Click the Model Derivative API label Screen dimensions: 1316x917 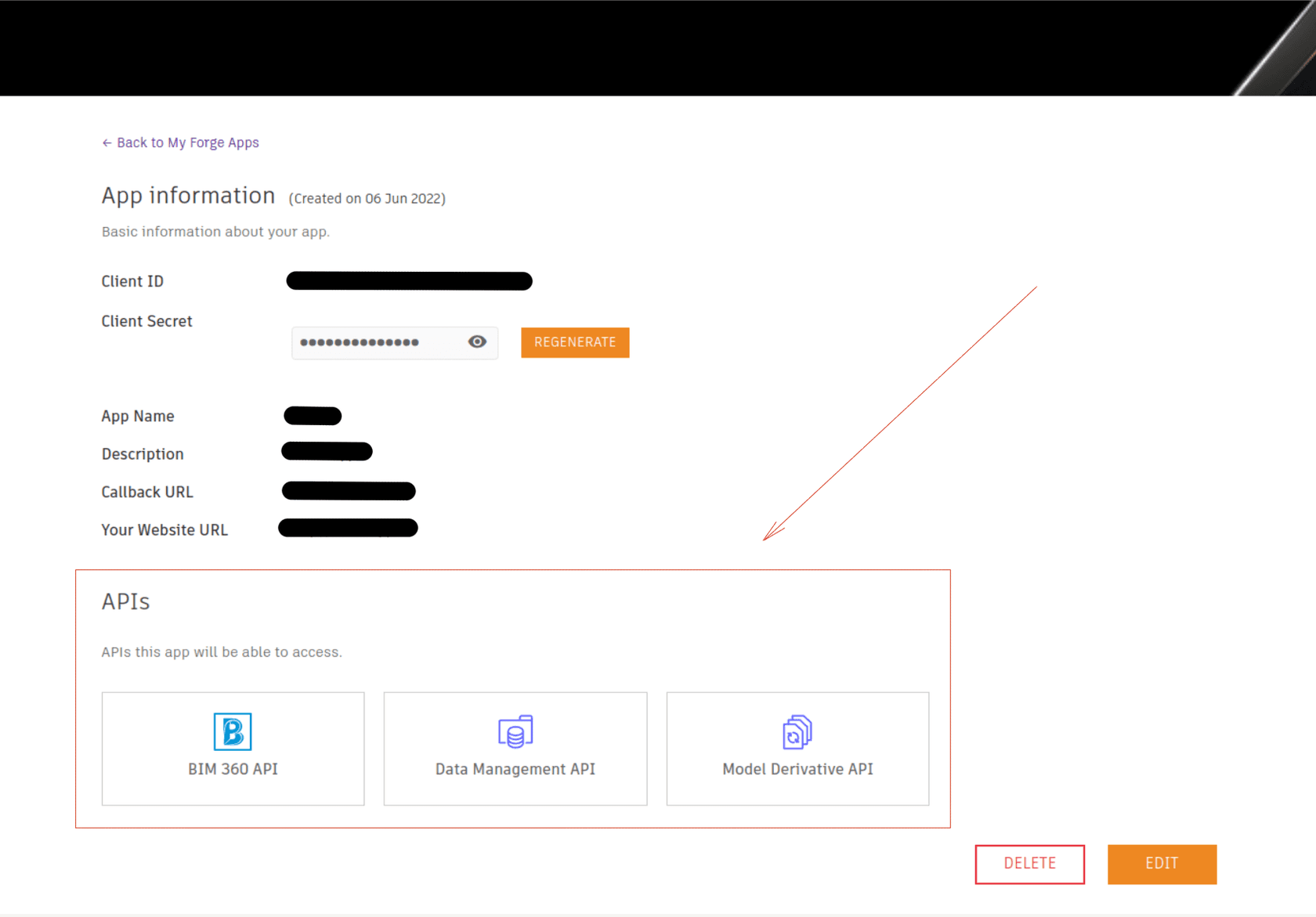pos(797,769)
